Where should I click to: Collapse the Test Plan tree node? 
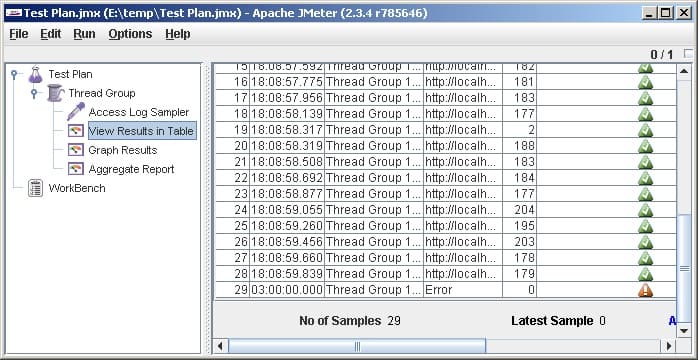click(x=14, y=74)
